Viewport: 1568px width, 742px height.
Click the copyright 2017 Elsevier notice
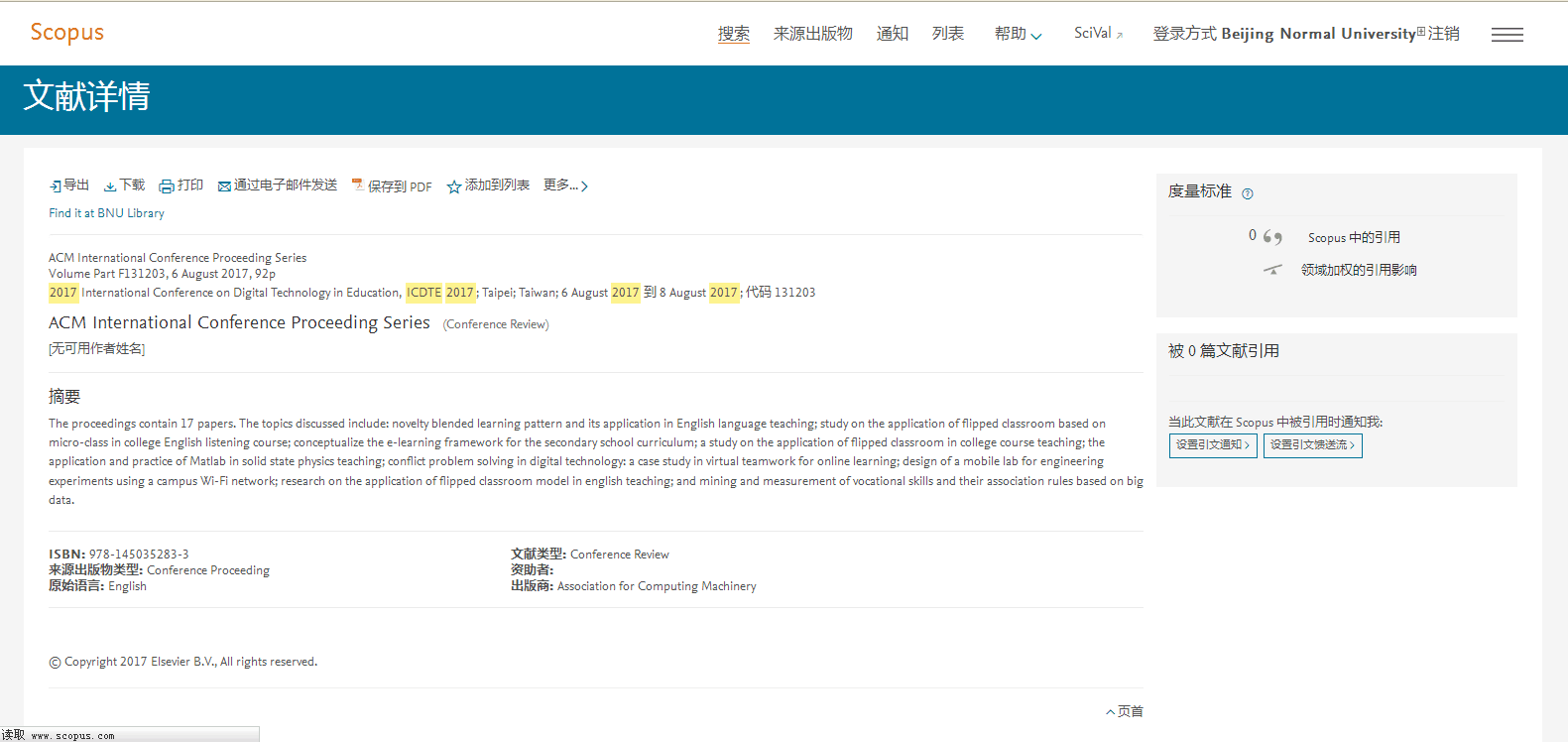tap(183, 662)
